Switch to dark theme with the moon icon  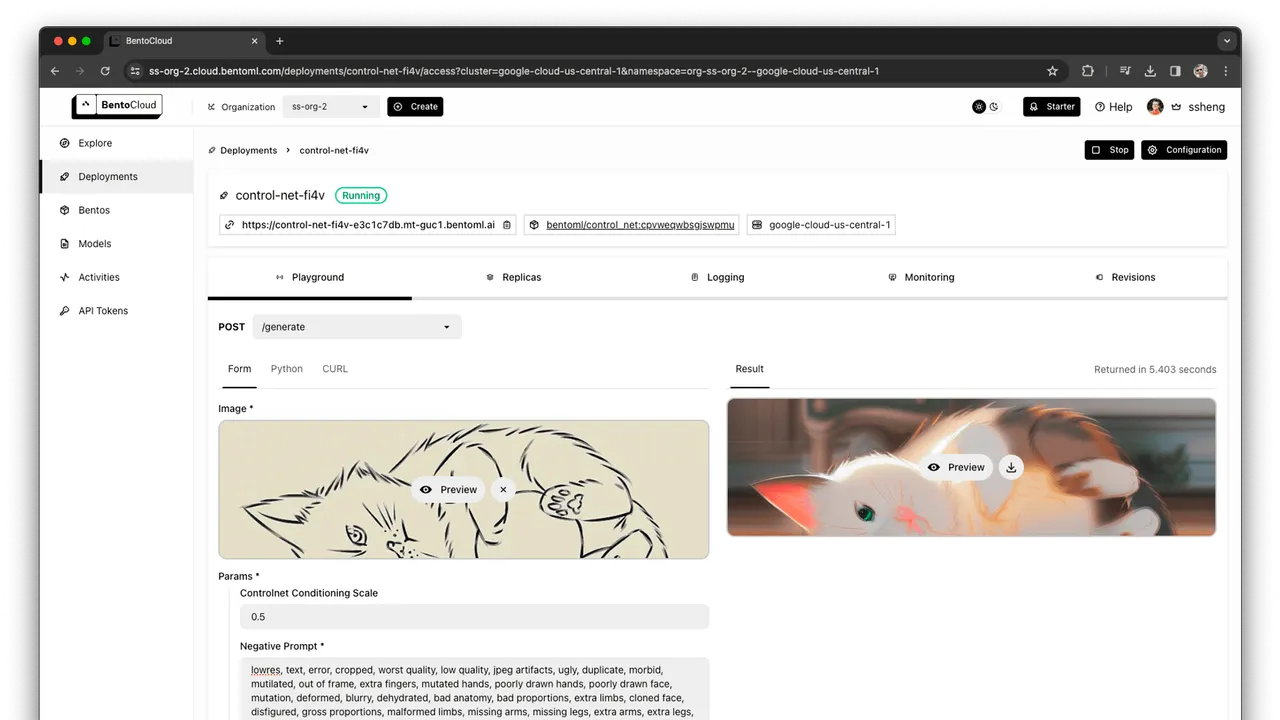pos(994,107)
